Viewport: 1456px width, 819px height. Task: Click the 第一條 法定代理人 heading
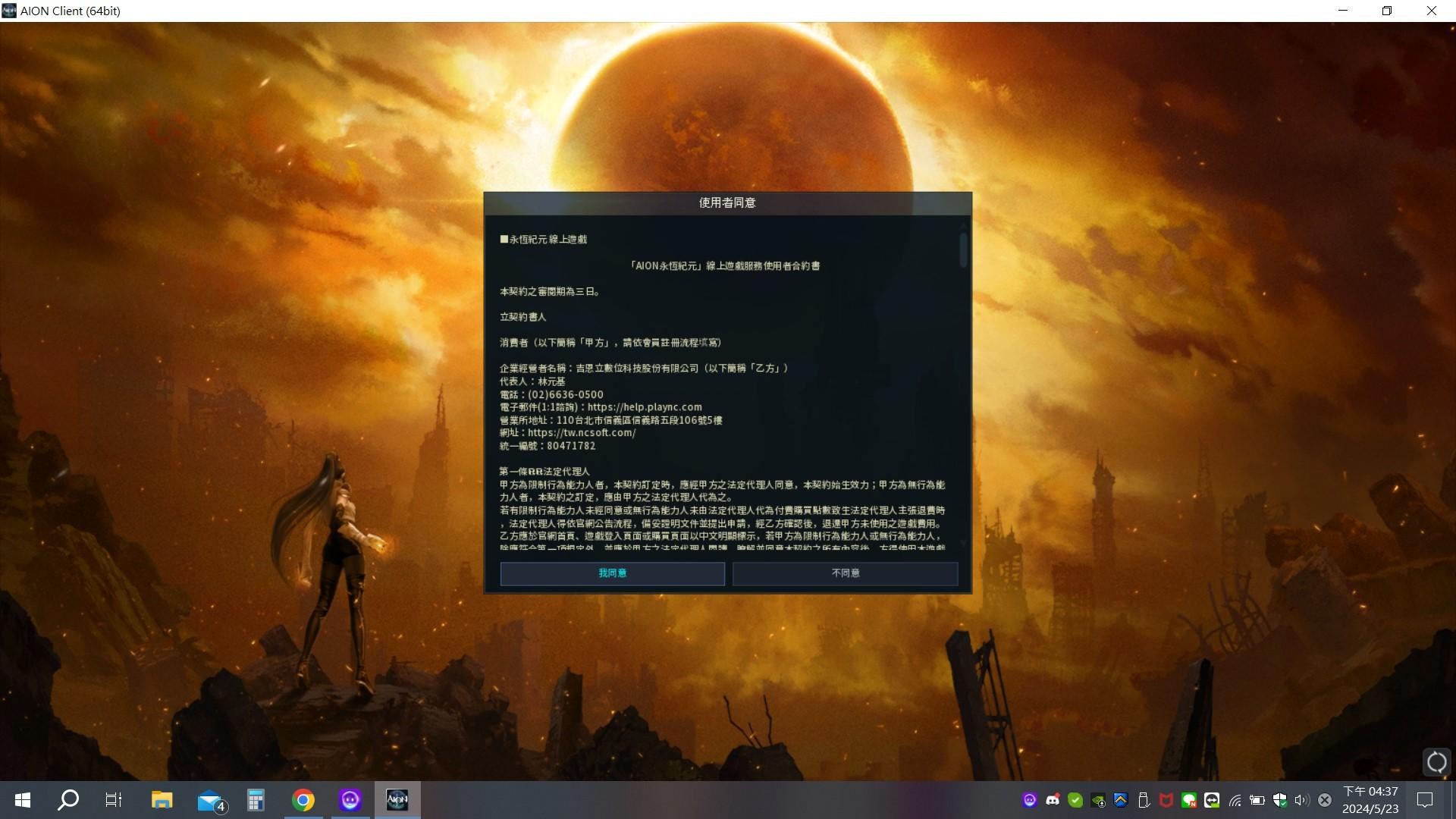pos(544,472)
